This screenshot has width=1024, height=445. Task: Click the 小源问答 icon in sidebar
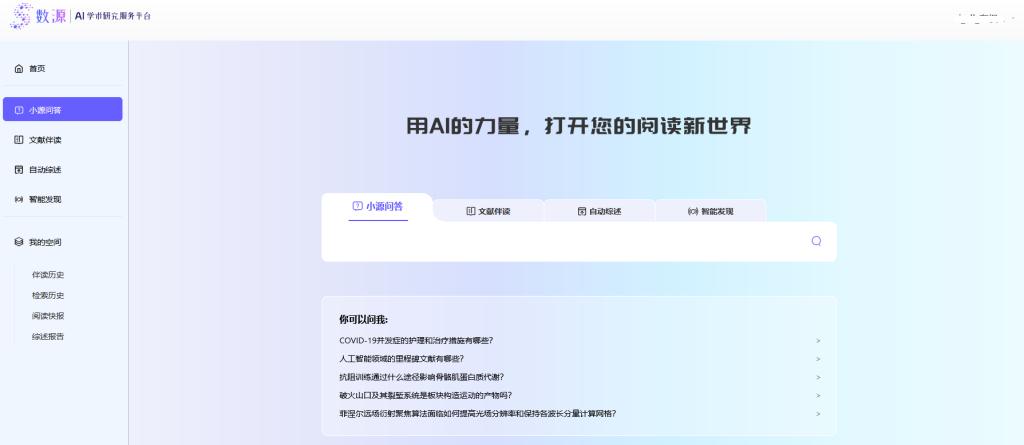point(18,110)
